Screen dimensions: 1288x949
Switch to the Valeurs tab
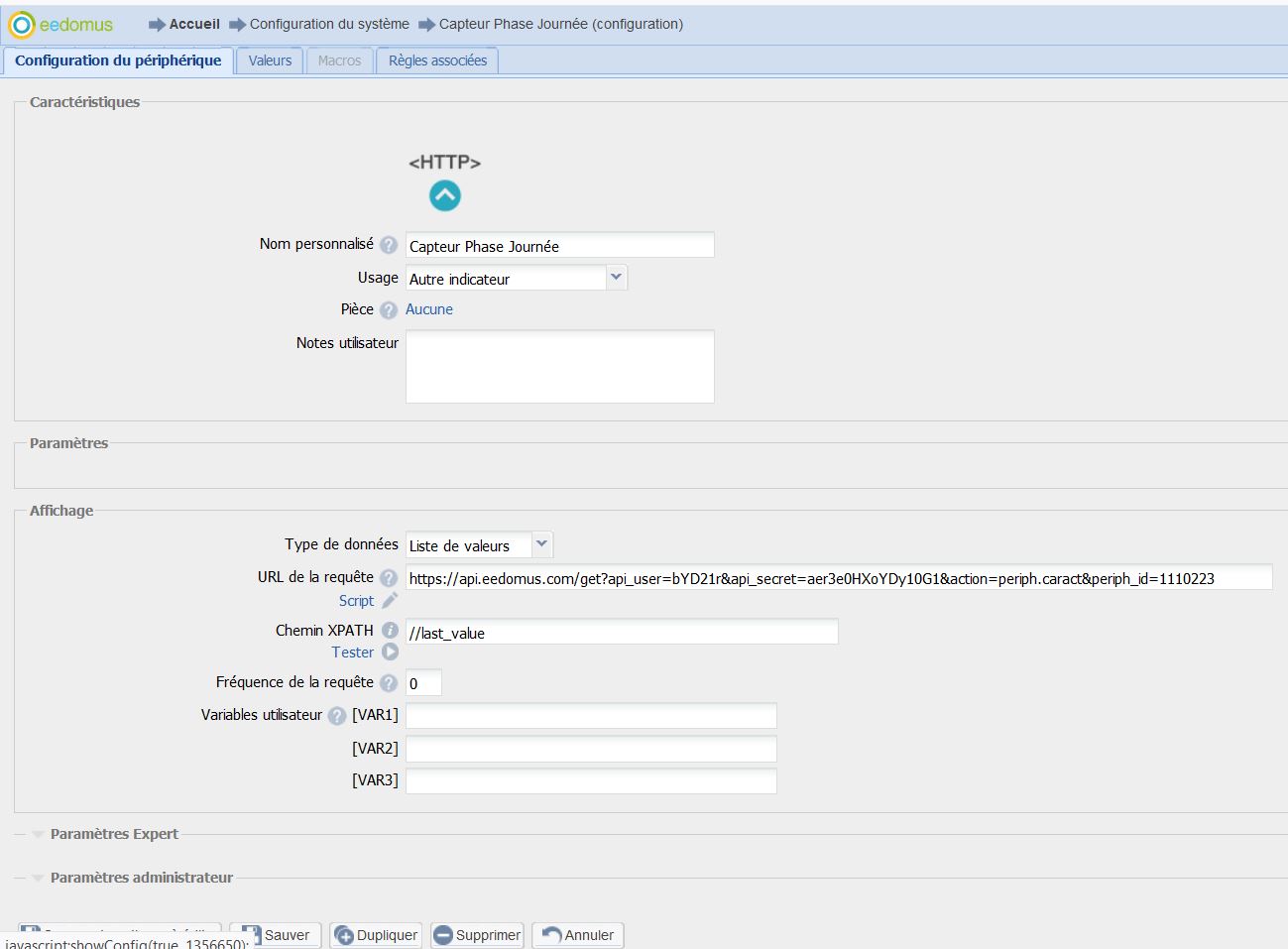click(x=270, y=60)
